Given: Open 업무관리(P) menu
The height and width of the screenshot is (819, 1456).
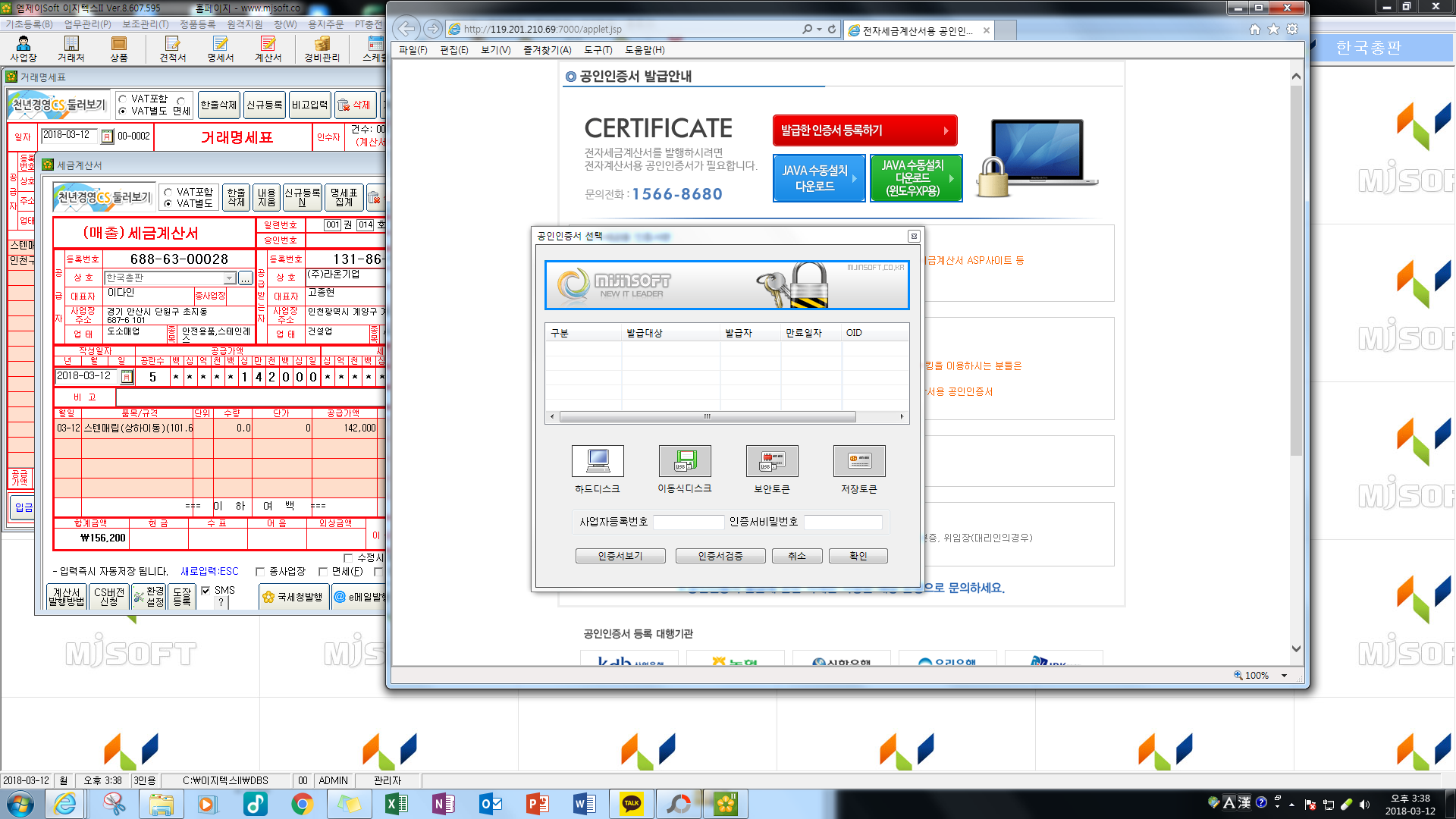Looking at the screenshot, I should (87, 24).
